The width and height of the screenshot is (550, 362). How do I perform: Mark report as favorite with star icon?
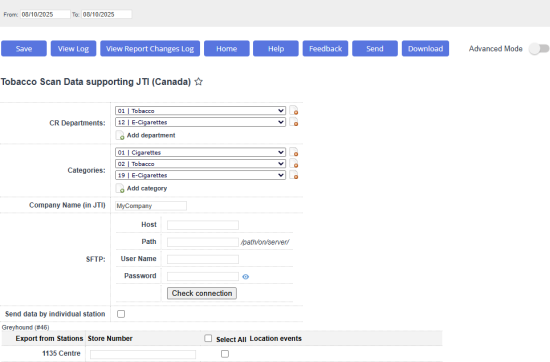[199, 82]
